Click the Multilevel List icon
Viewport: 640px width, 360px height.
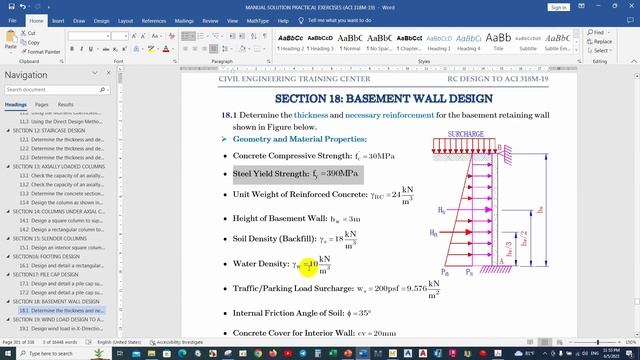[x=216, y=36]
